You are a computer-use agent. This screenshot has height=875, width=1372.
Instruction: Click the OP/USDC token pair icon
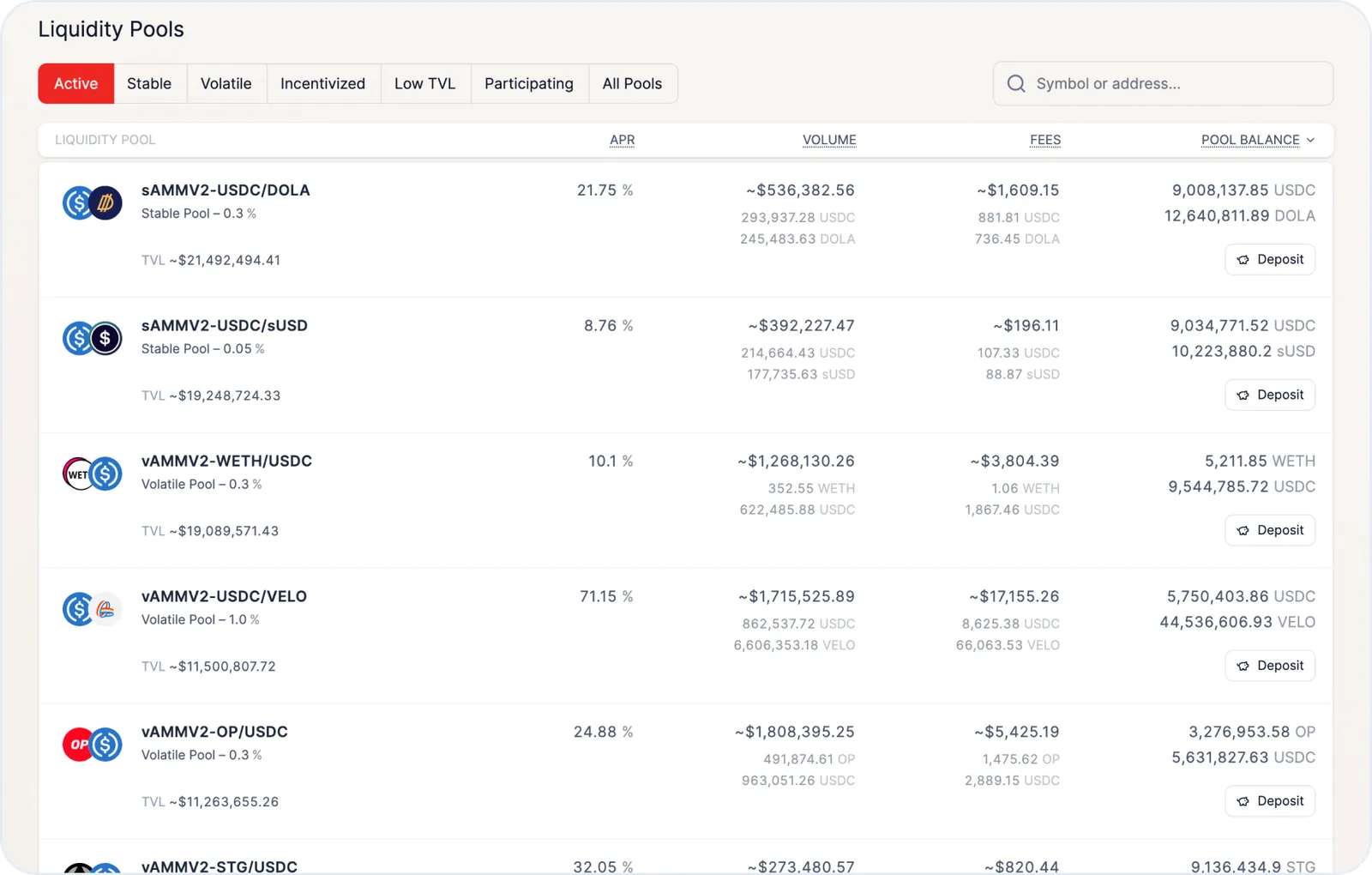coord(93,745)
